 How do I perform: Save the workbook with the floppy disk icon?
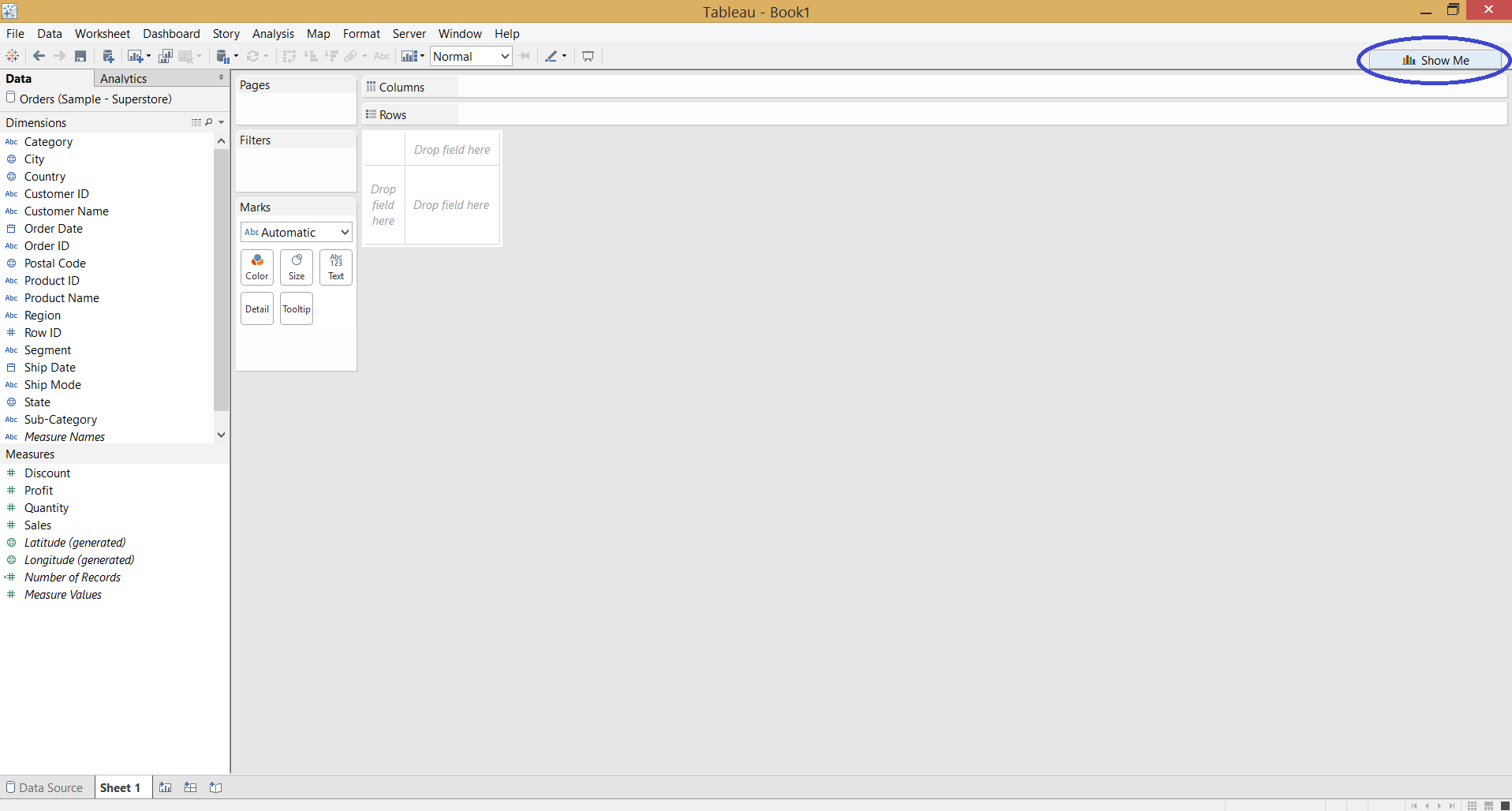80,56
